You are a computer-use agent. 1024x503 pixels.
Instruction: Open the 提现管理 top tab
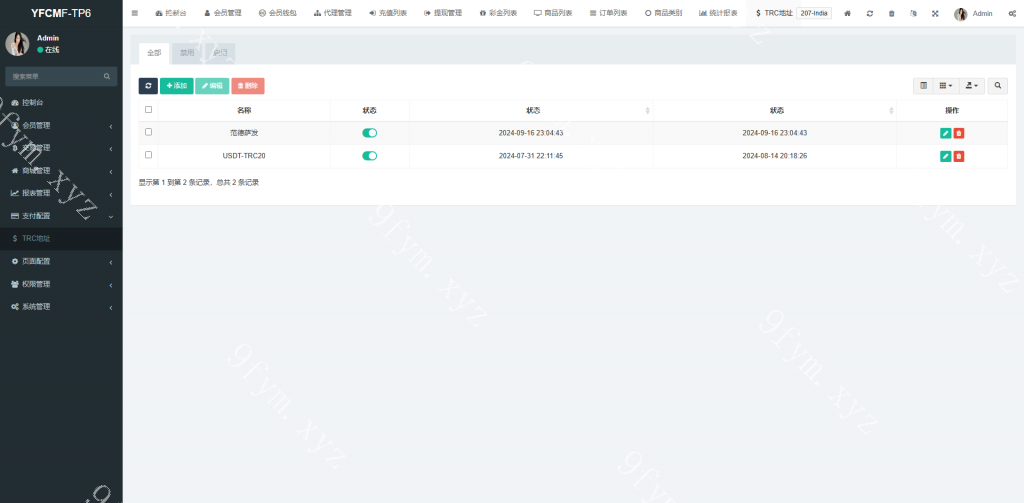pyautogui.click(x=443, y=13)
